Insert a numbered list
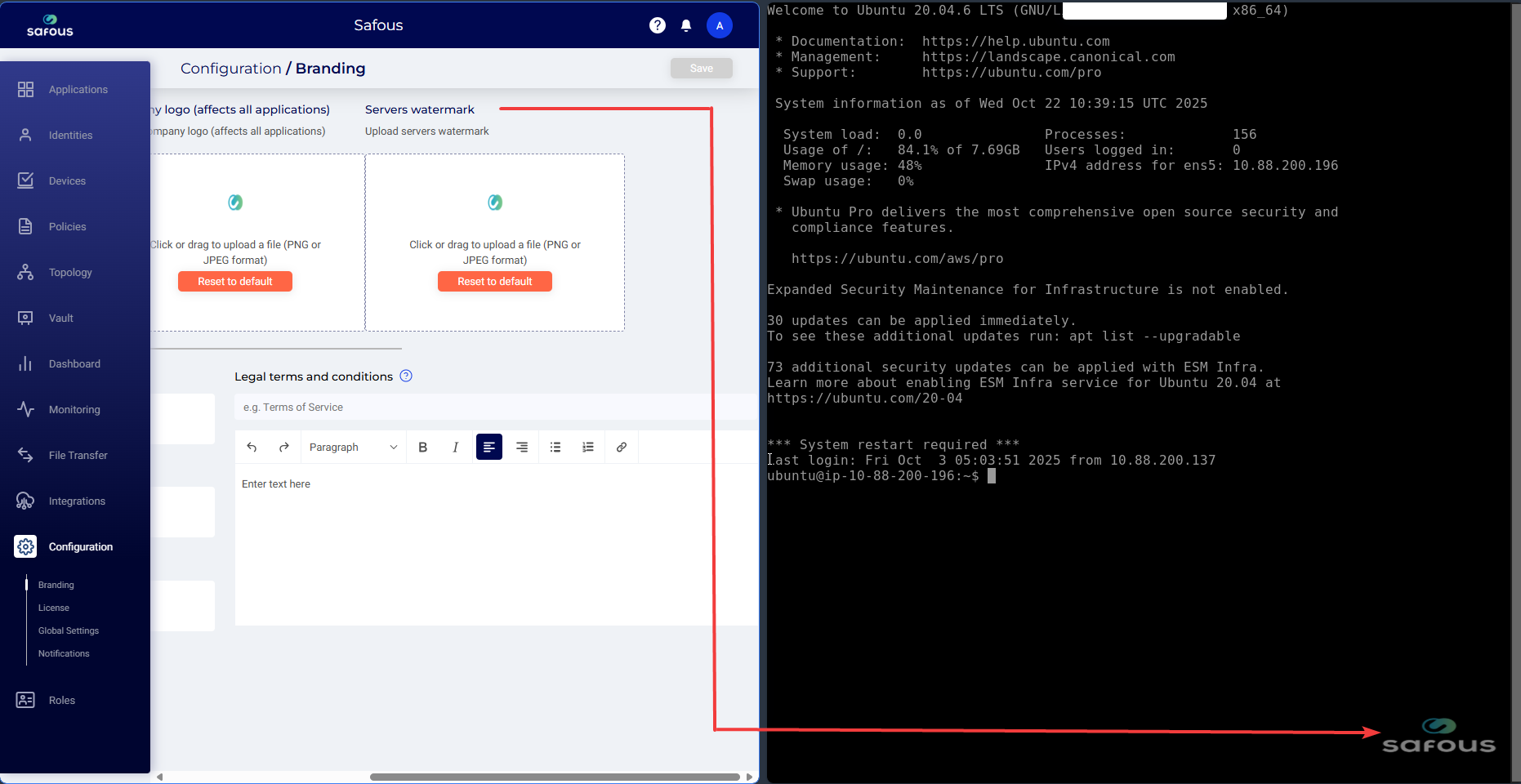The width and height of the screenshot is (1521, 784). [588, 448]
